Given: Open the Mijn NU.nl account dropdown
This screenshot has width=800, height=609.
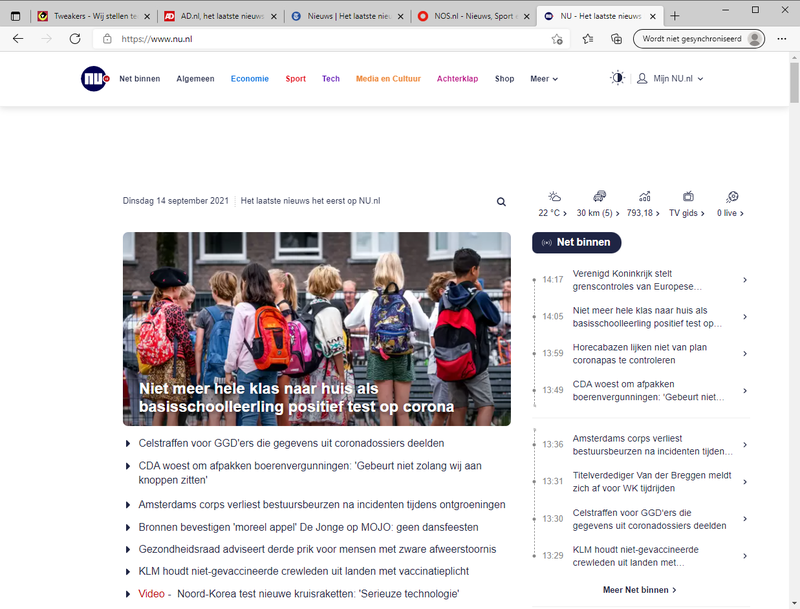Looking at the screenshot, I should pos(670,79).
